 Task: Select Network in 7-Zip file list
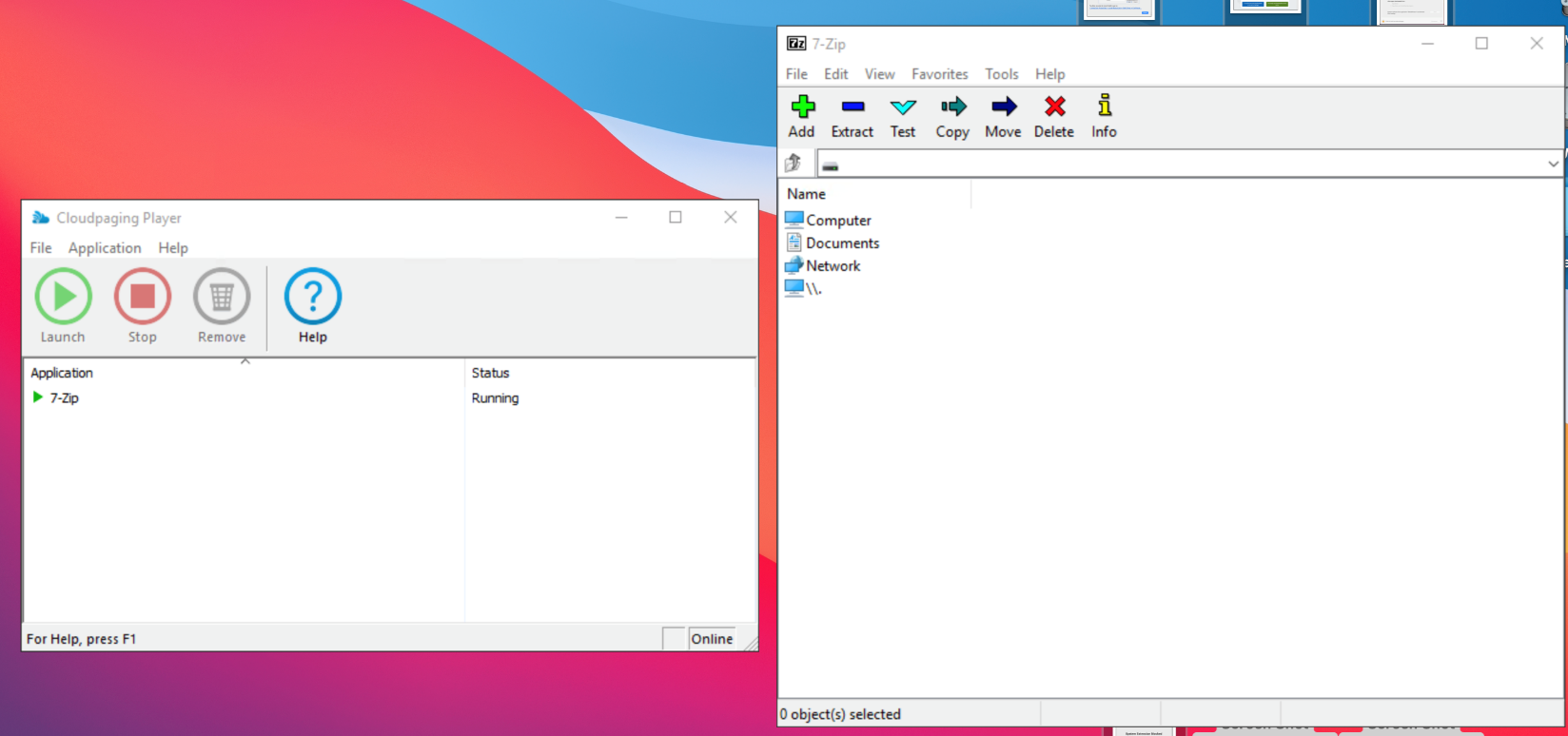823,265
